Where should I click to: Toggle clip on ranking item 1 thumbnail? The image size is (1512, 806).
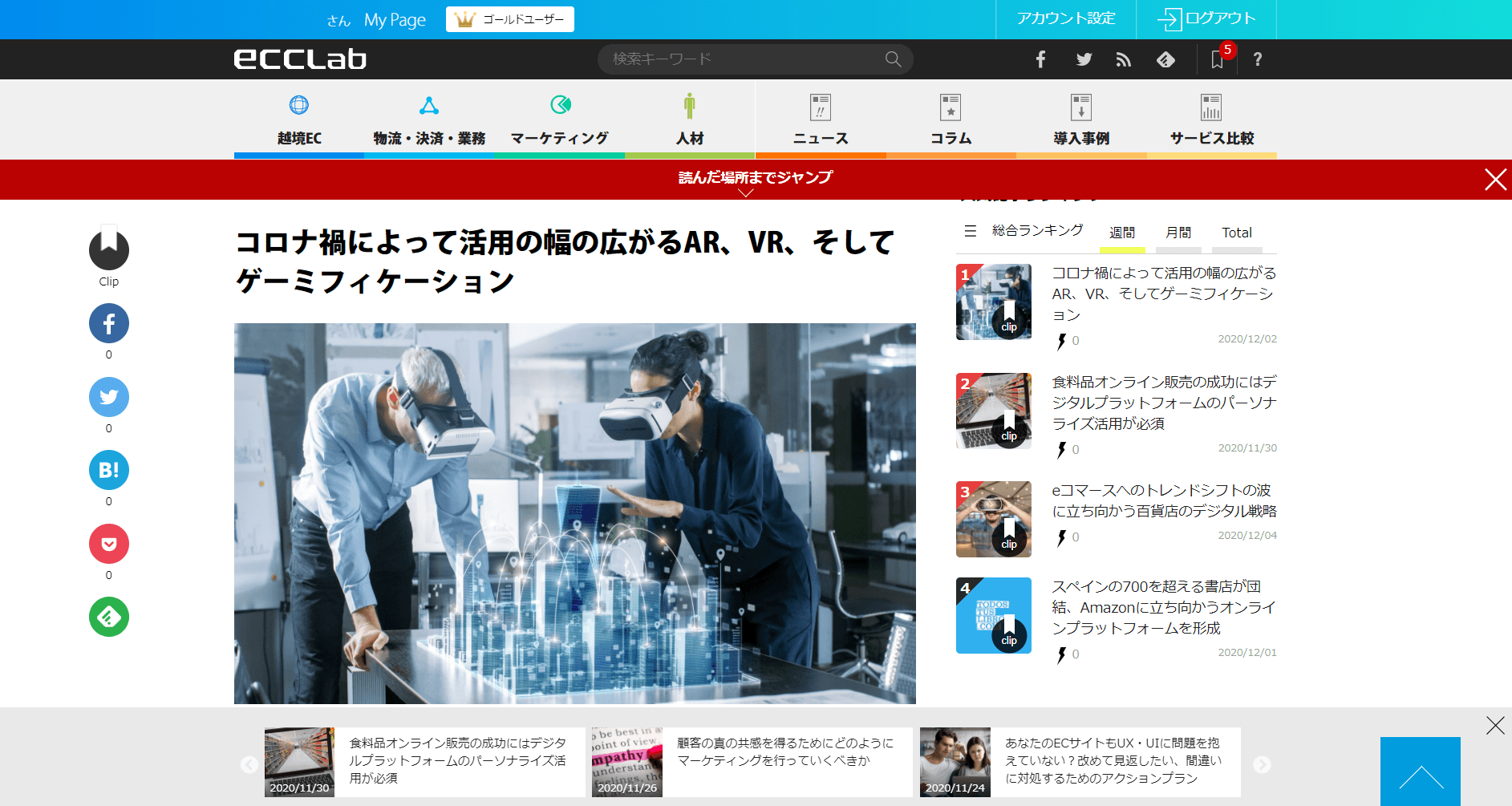point(1009,319)
